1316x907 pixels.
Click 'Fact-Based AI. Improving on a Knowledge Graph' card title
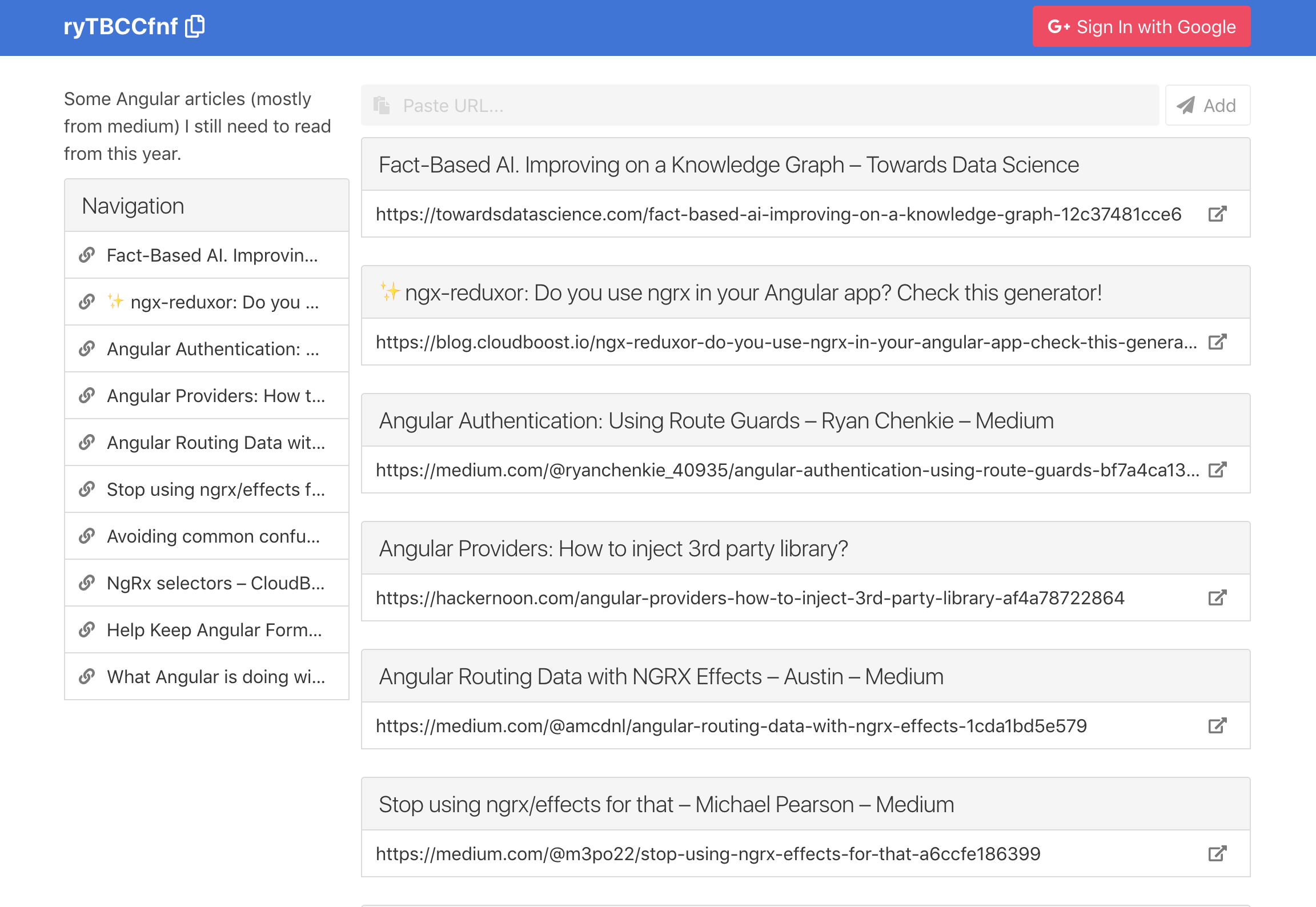729,164
